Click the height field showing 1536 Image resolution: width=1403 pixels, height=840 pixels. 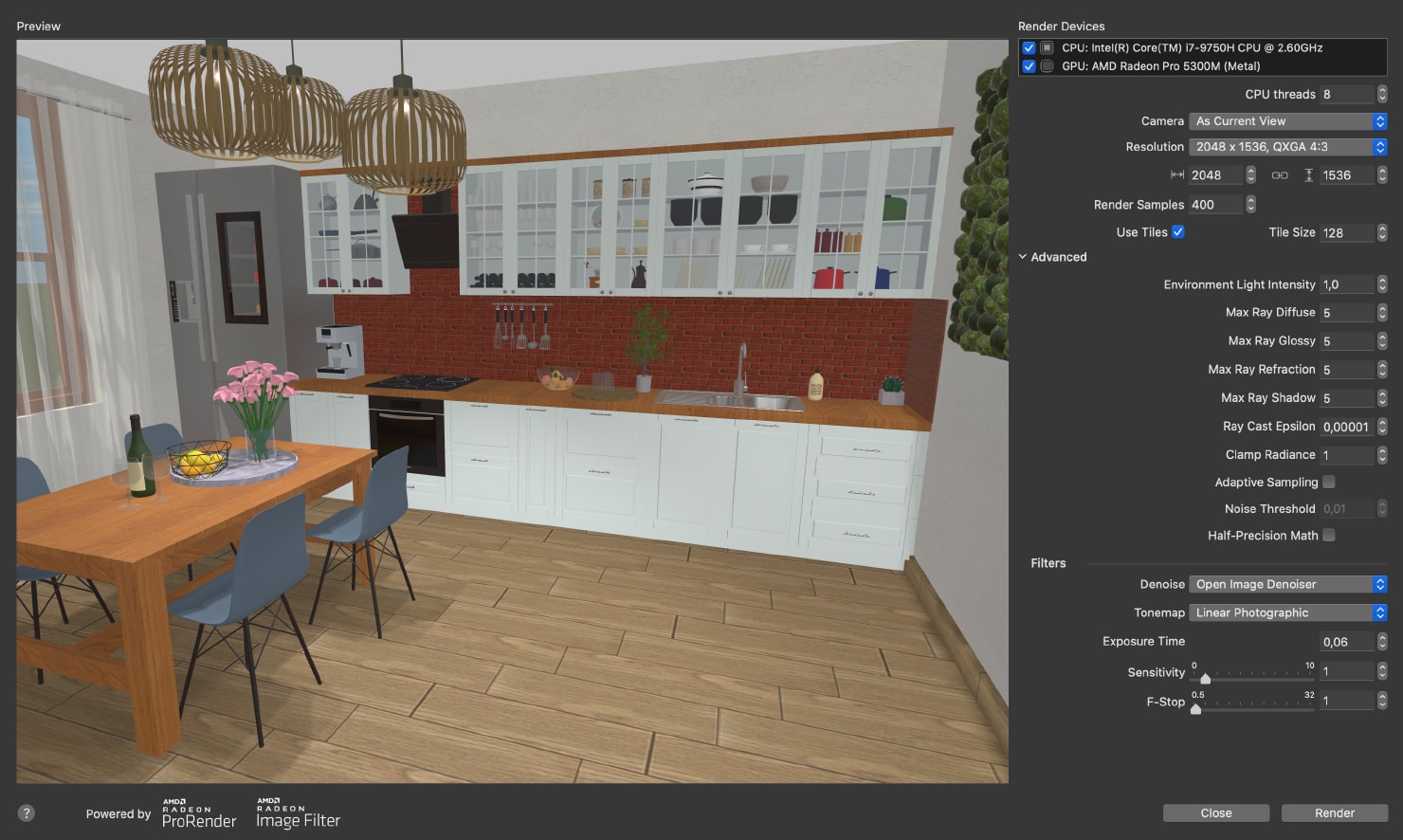1347,175
